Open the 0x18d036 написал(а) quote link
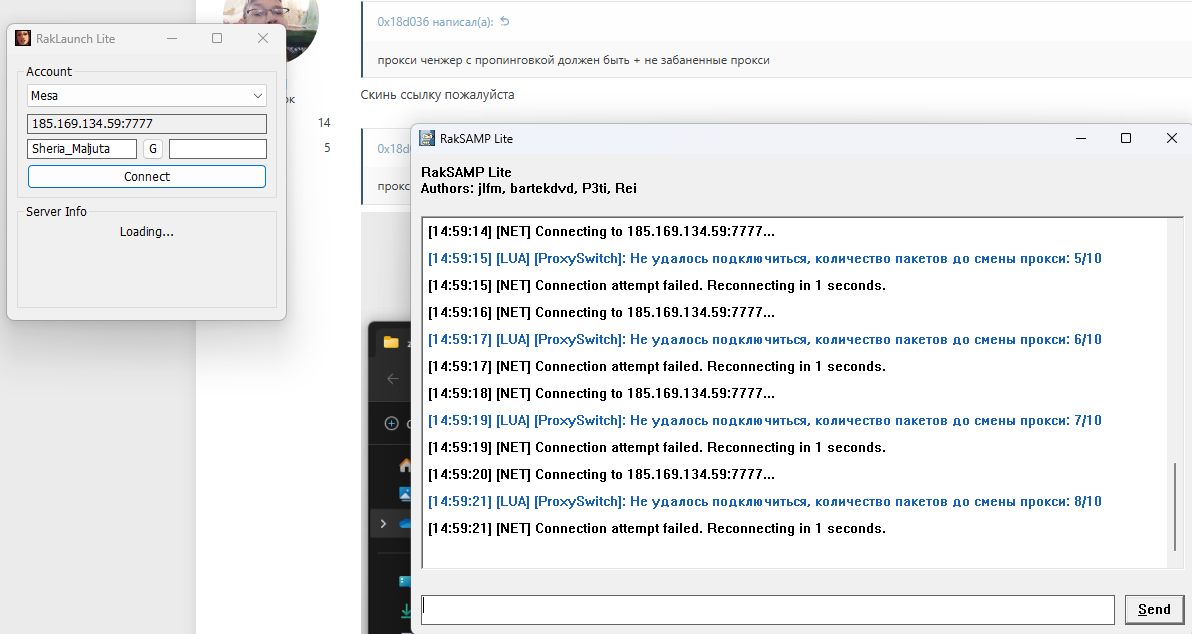The image size is (1192, 634). [435, 22]
